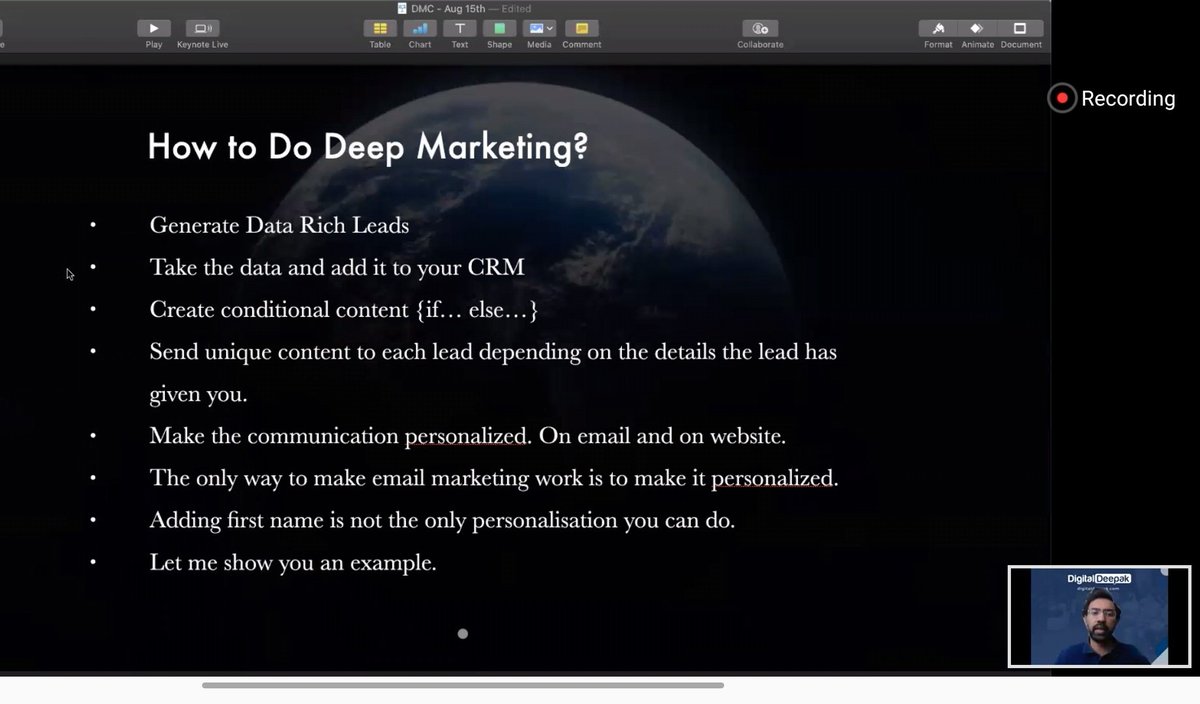Click the 'Generate Data Rich Leads' bullet
The width and height of the screenshot is (1200, 704).
pyautogui.click(x=279, y=225)
